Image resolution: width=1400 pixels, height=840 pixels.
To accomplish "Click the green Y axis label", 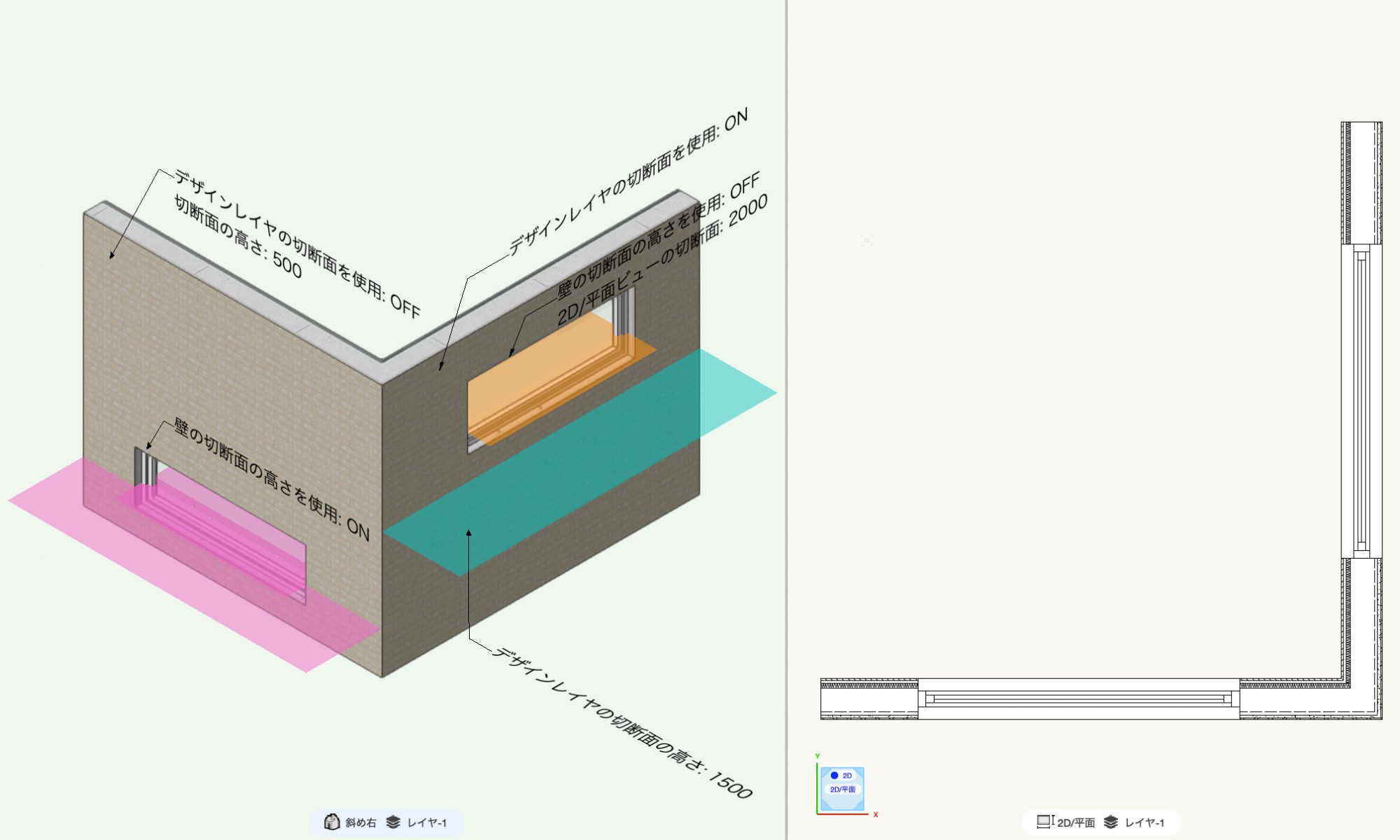I will (x=817, y=756).
